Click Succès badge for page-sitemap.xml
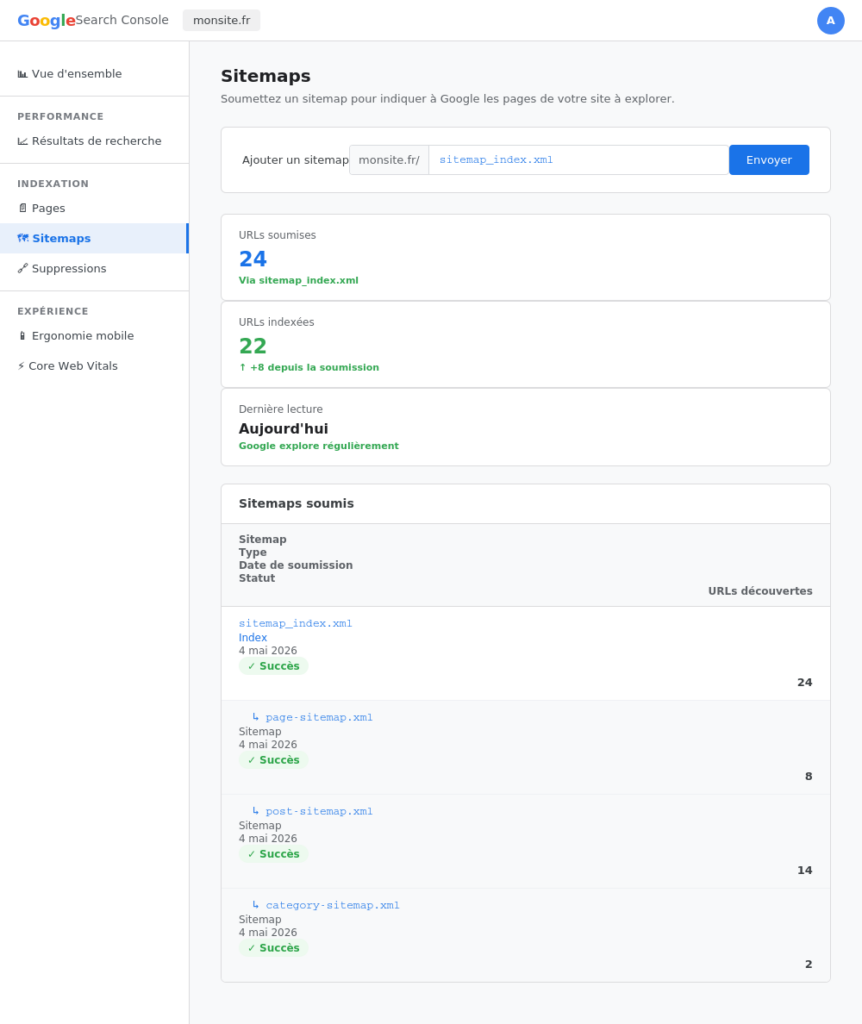Viewport: 862px width, 1024px height. 274,760
